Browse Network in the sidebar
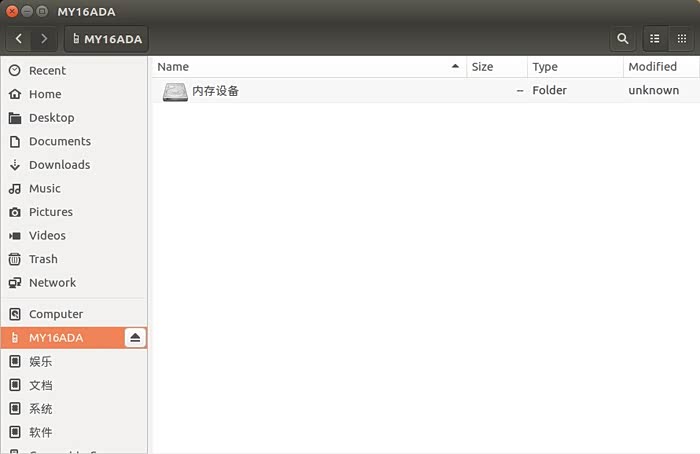The image size is (700, 454). click(74, 283)
